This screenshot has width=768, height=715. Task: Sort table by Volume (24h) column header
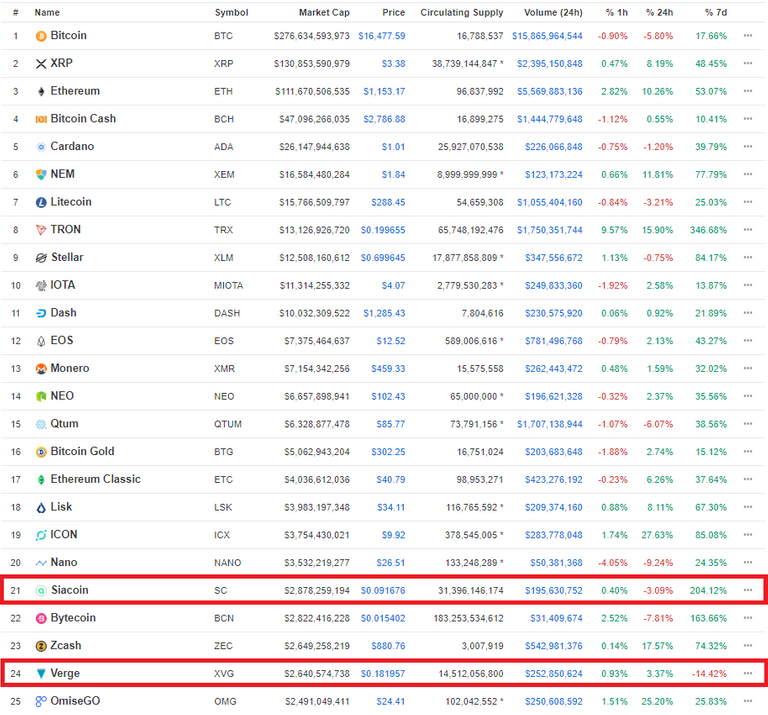pyautogui.click(x=553, y=13)
